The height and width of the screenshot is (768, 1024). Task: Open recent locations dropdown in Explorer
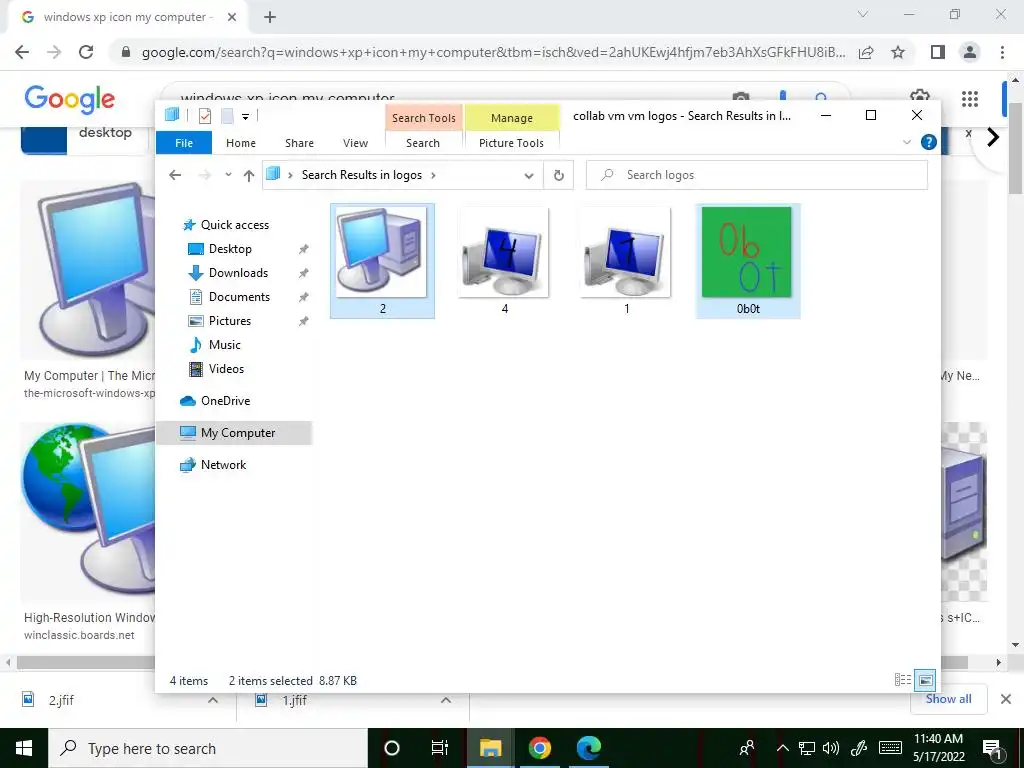coord(228,175)
